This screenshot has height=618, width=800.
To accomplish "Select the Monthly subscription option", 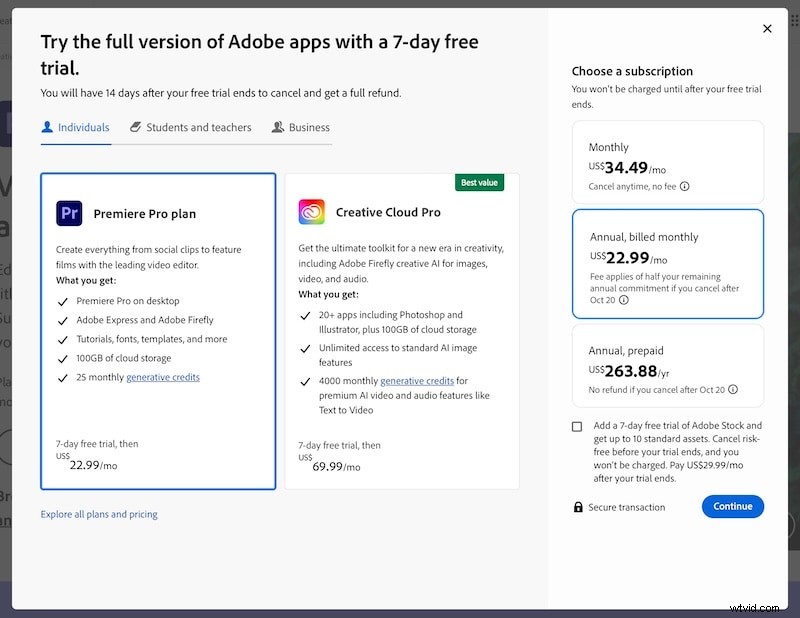I will (x=667, y=162).
